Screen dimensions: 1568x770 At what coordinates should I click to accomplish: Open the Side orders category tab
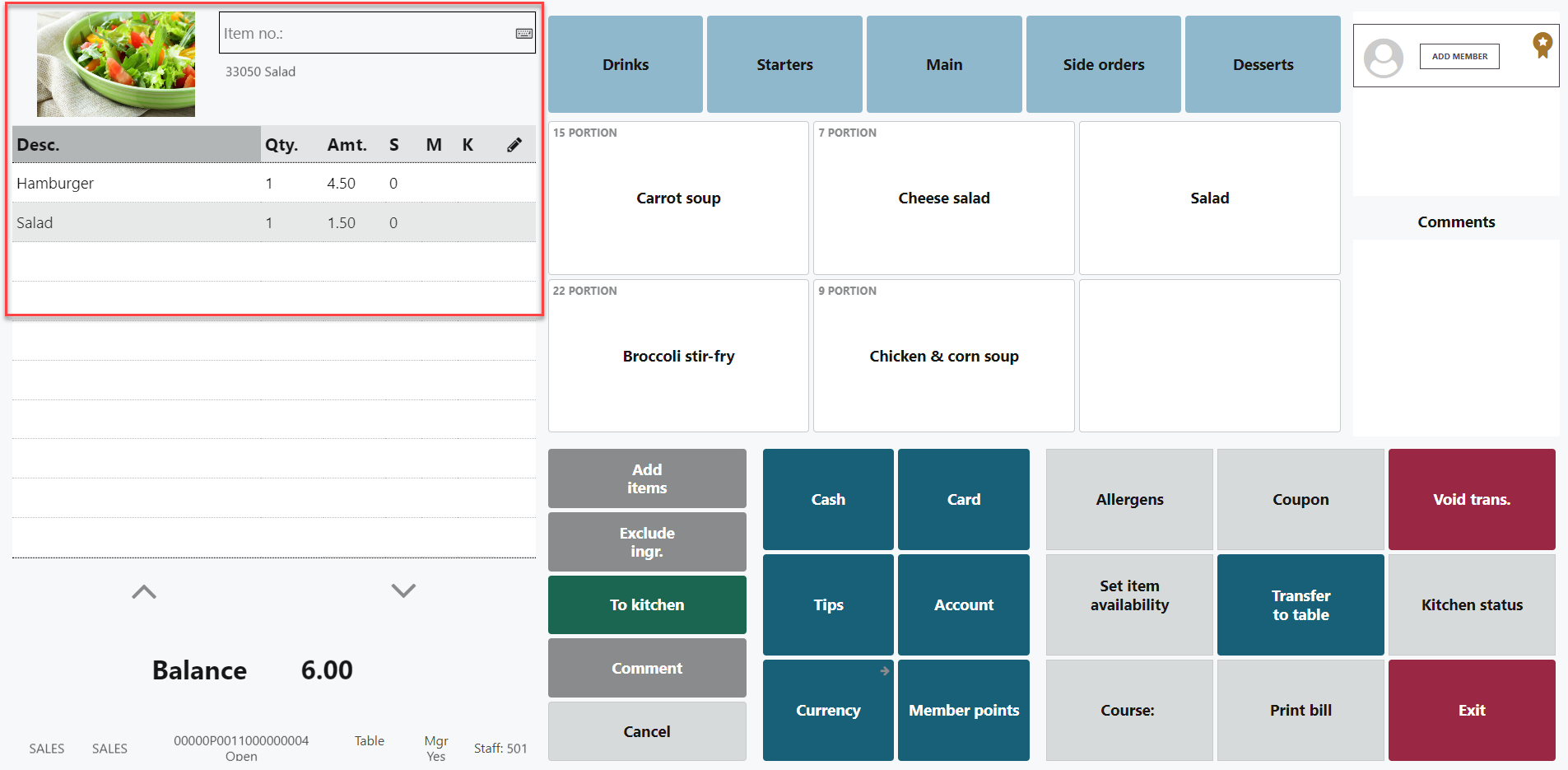(x=1104, y=64)
